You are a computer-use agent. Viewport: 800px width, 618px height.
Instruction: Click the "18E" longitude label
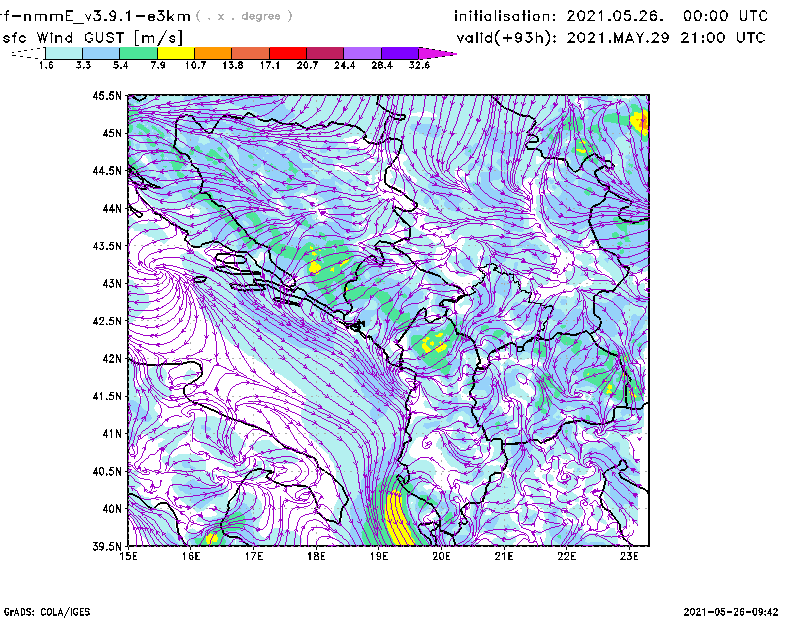point(316,556)
